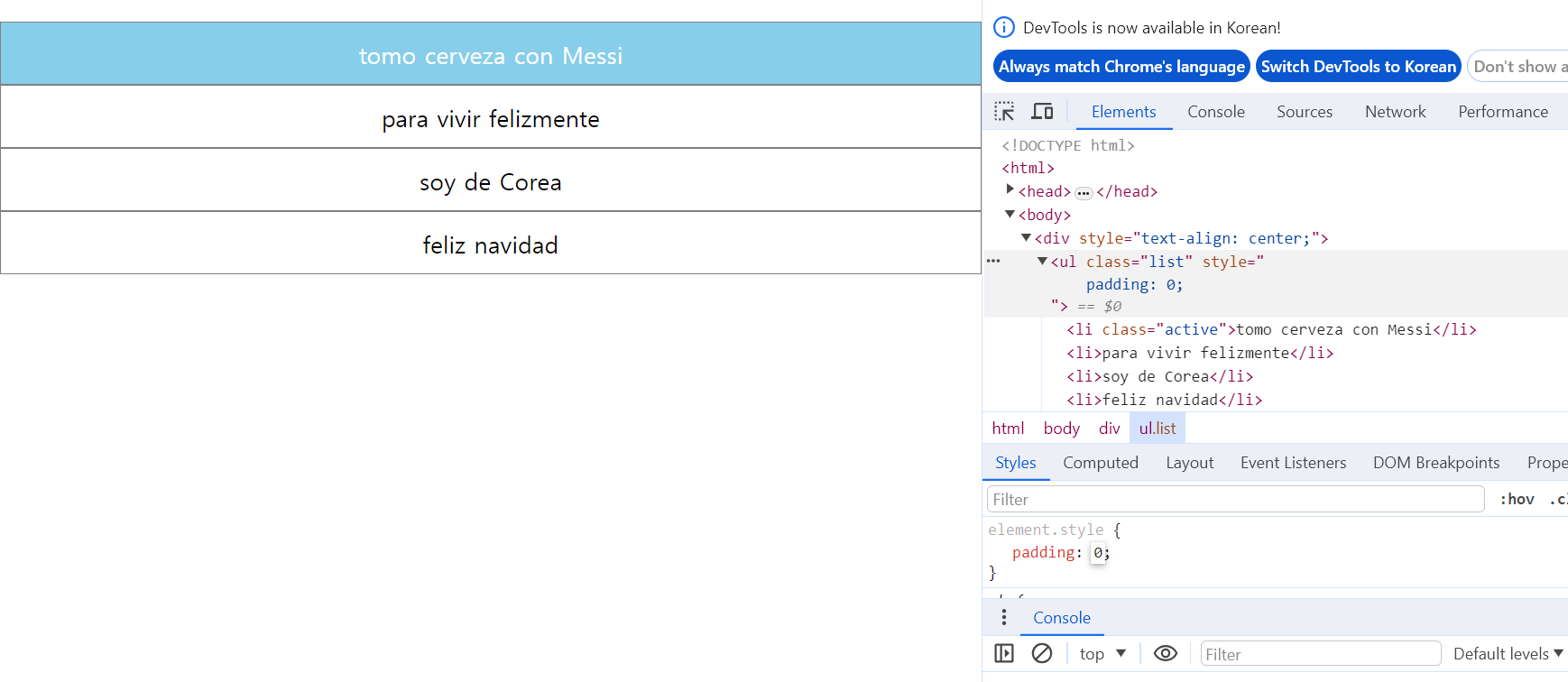The width and height of the screenshot is (1568, 682).
Task: Open the Performance tab
Action: (1503, 111)
